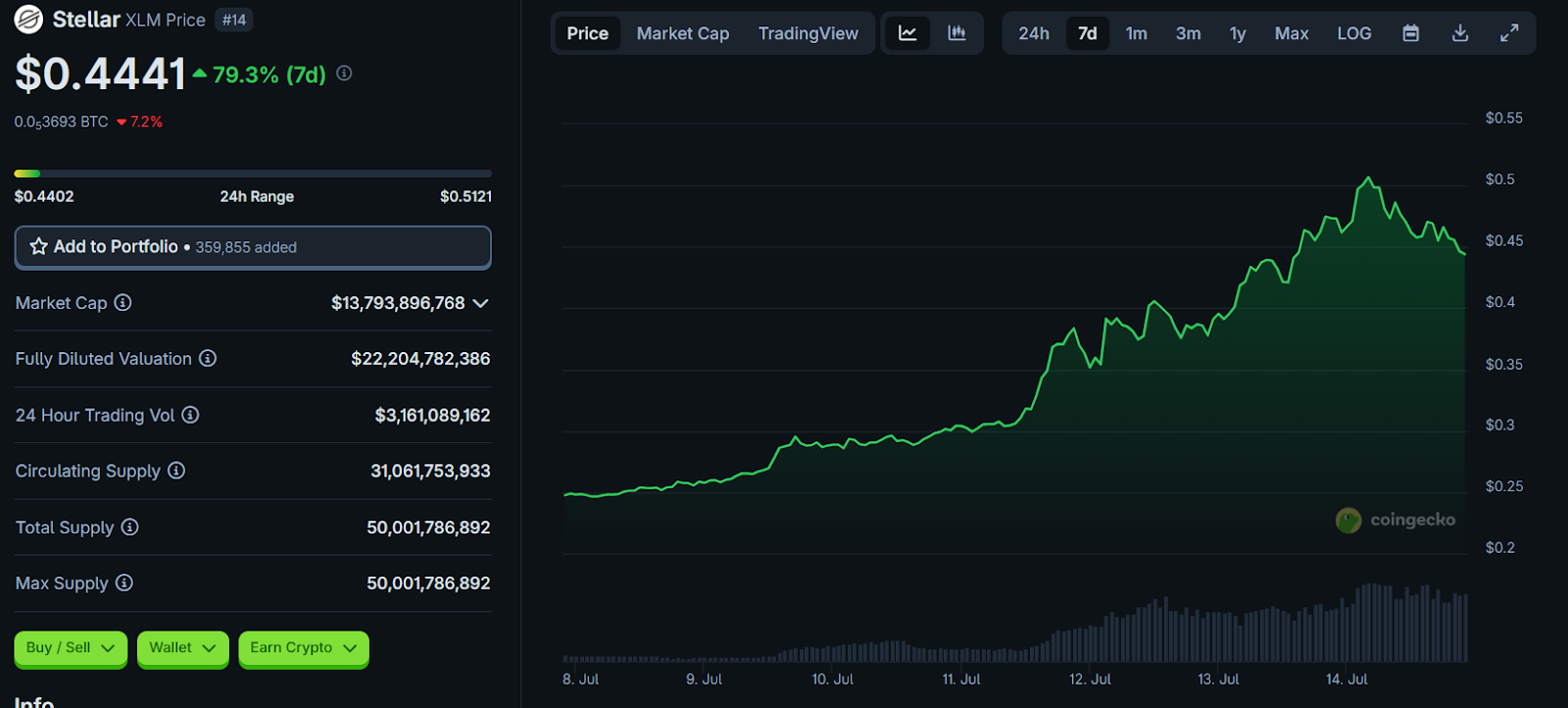Click the #14 rank badge
This screenshot has height=708, width=1568.
click(234, 20)
